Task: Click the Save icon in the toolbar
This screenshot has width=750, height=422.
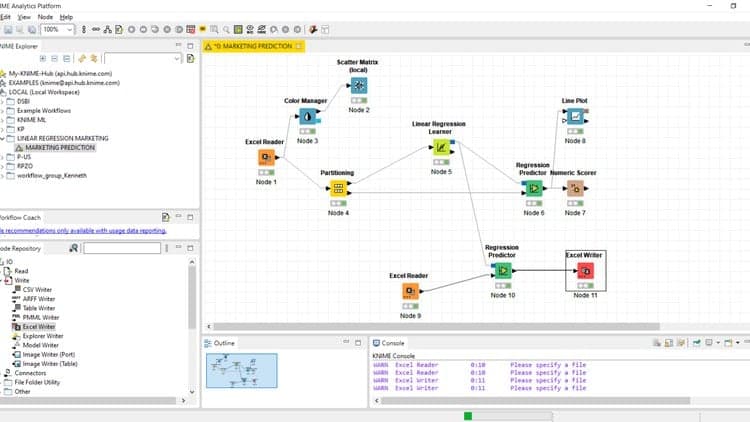Action: [8, 30]
